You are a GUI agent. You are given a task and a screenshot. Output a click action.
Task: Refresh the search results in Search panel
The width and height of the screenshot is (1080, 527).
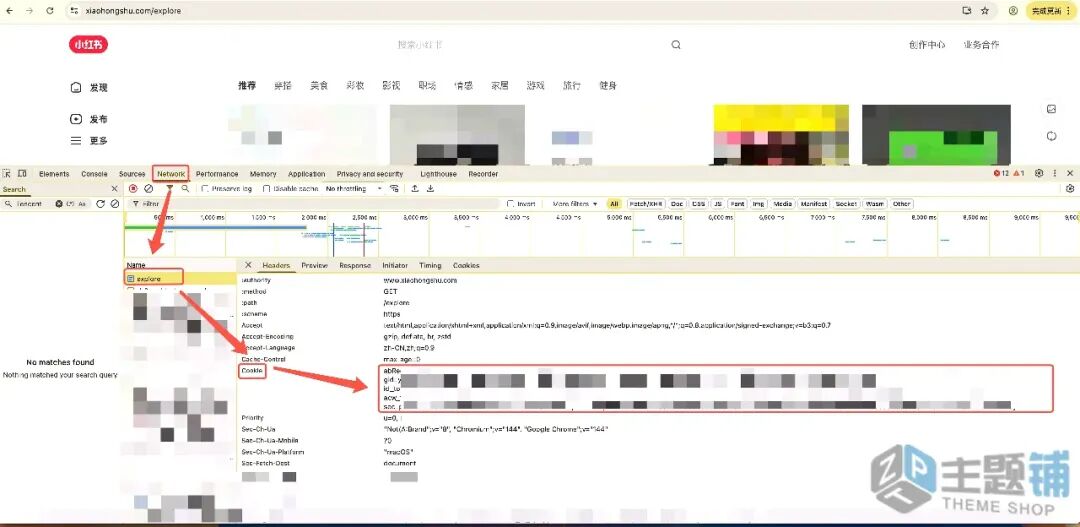101,204
